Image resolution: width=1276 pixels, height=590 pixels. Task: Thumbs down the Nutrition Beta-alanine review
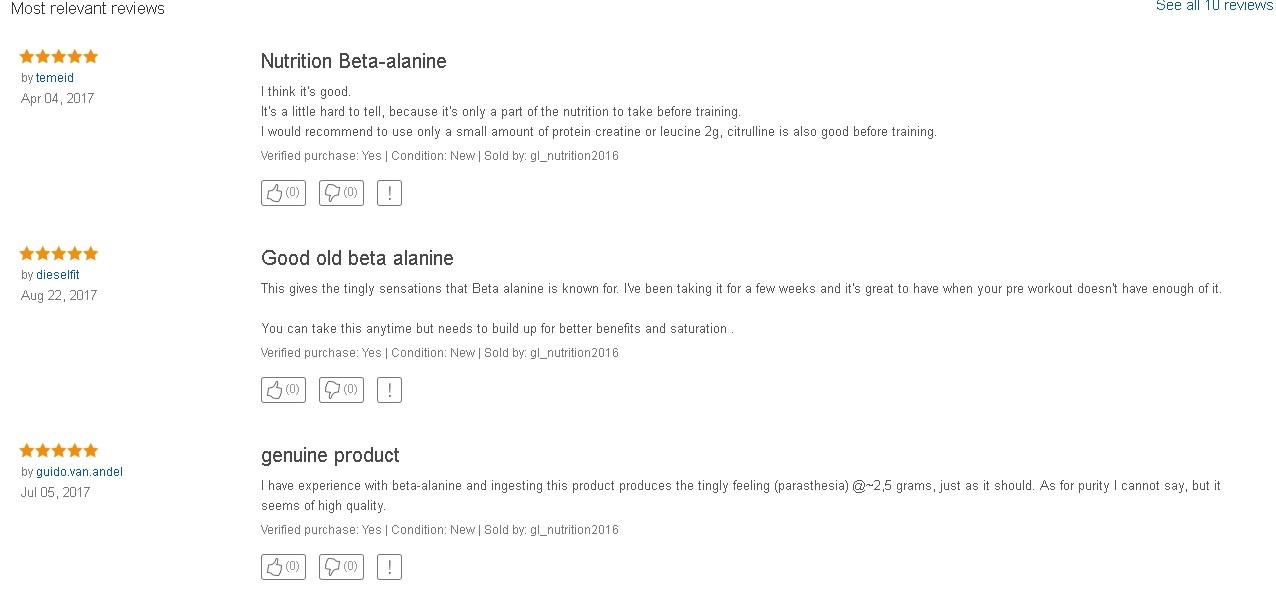(x=341, y=193)
